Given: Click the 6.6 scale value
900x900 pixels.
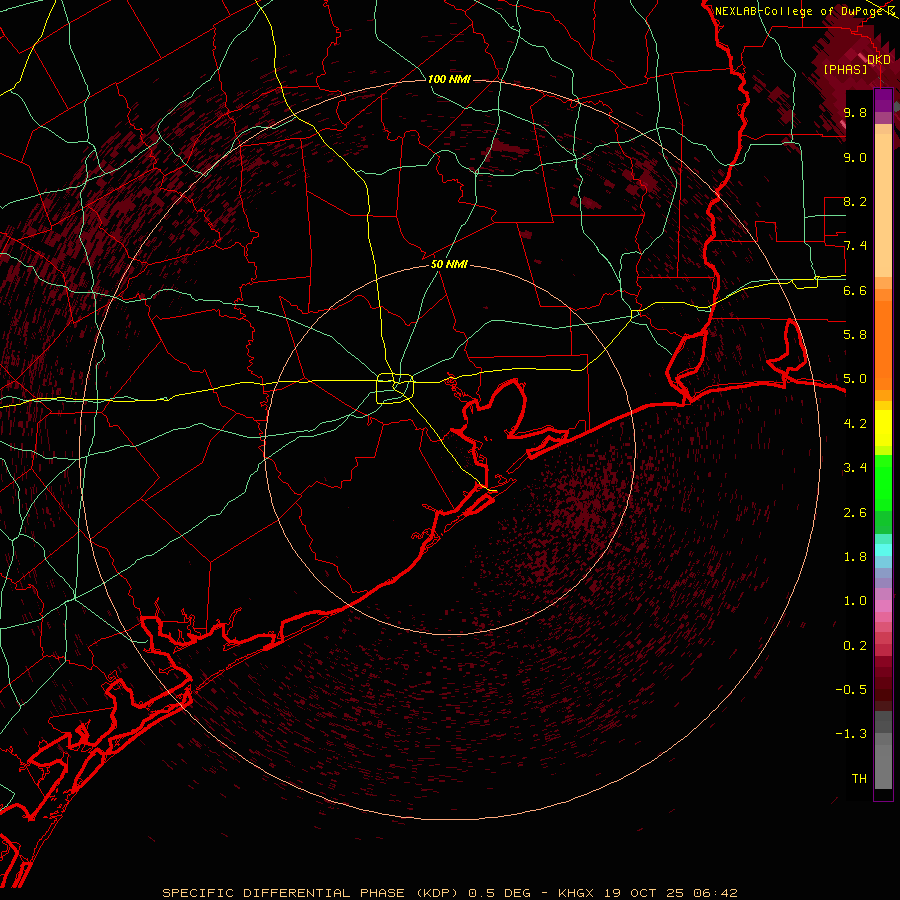Looking at the screenshot, I should 855,290.
